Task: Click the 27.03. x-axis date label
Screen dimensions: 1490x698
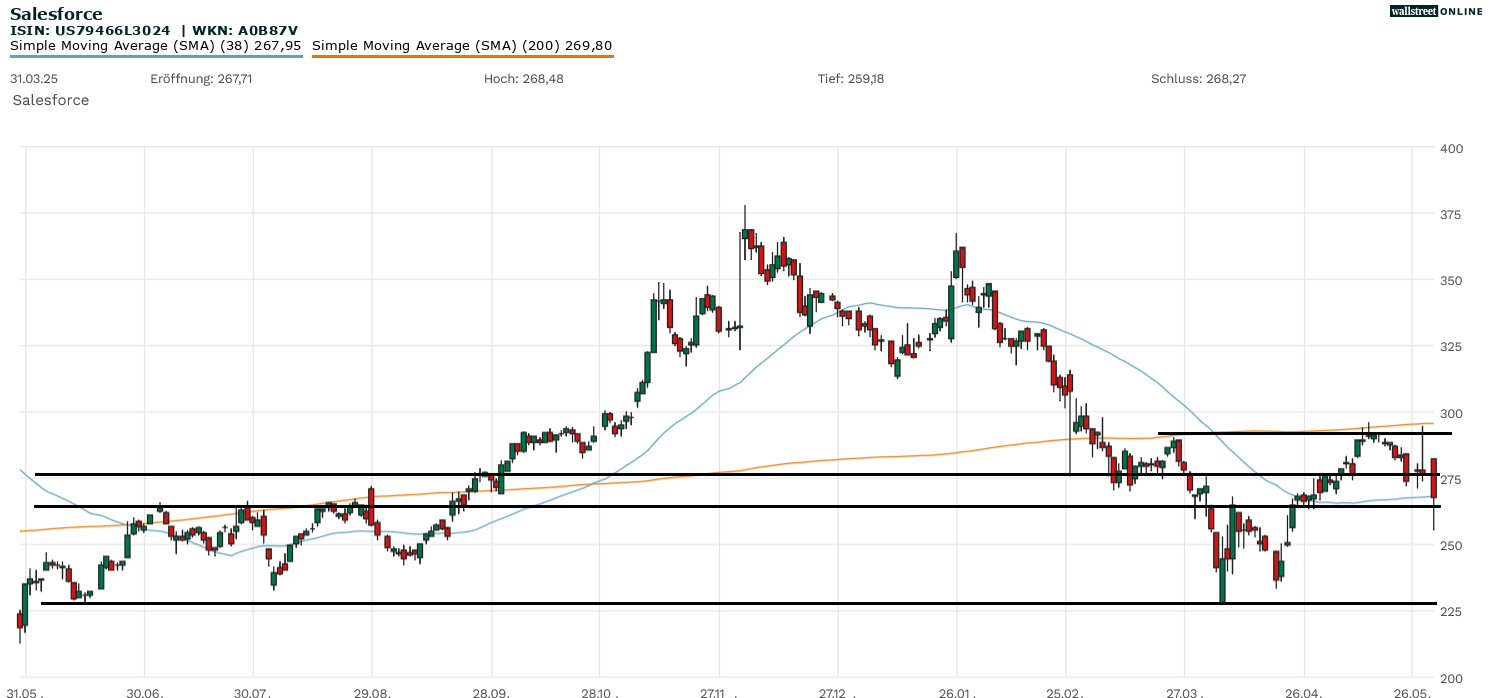Action: 1184,692
